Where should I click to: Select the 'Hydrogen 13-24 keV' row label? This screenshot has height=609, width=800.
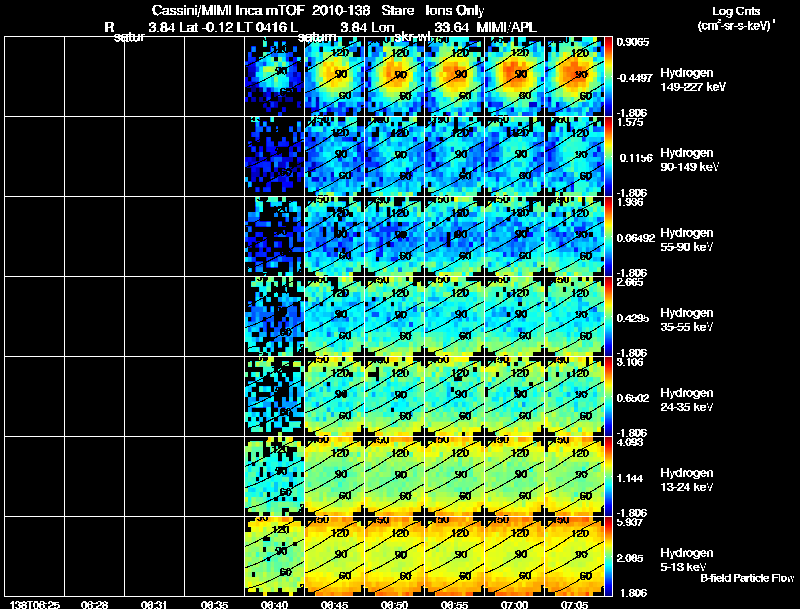(687, 480)
